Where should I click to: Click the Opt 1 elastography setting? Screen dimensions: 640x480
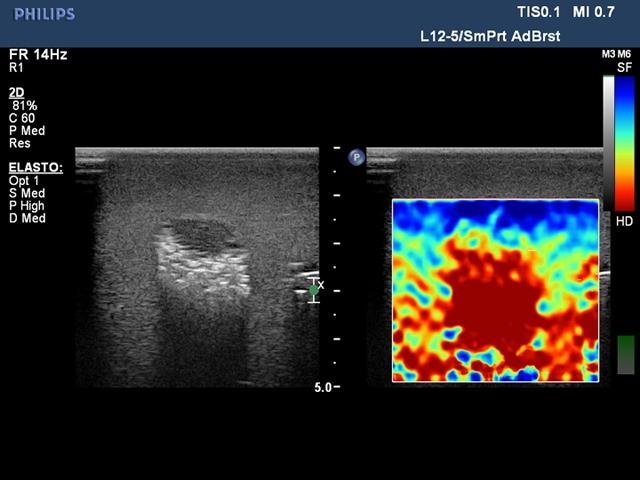[x=24, y=180]
